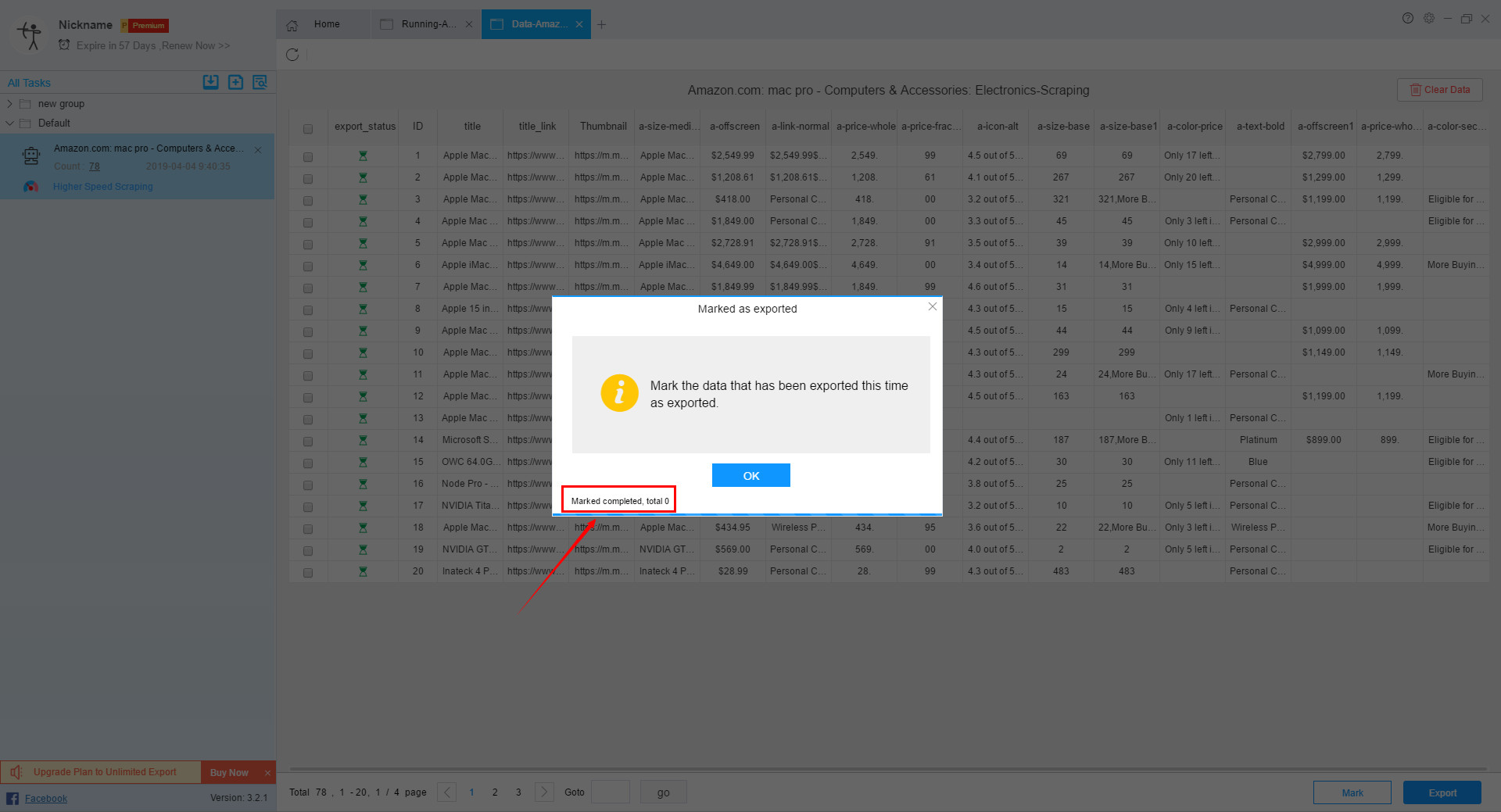Click the search tasks icon
Screen dimensions: 1501x812
pos(260,82)
